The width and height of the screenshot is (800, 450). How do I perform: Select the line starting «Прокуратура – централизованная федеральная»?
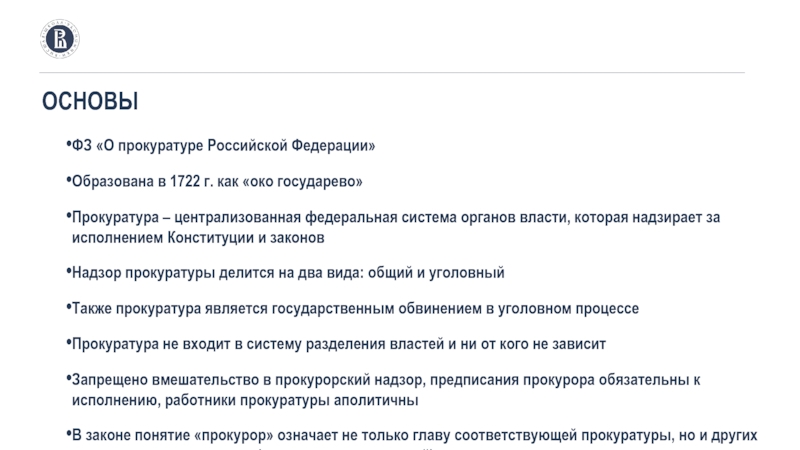pyautogui.click(x=395, y=218)
